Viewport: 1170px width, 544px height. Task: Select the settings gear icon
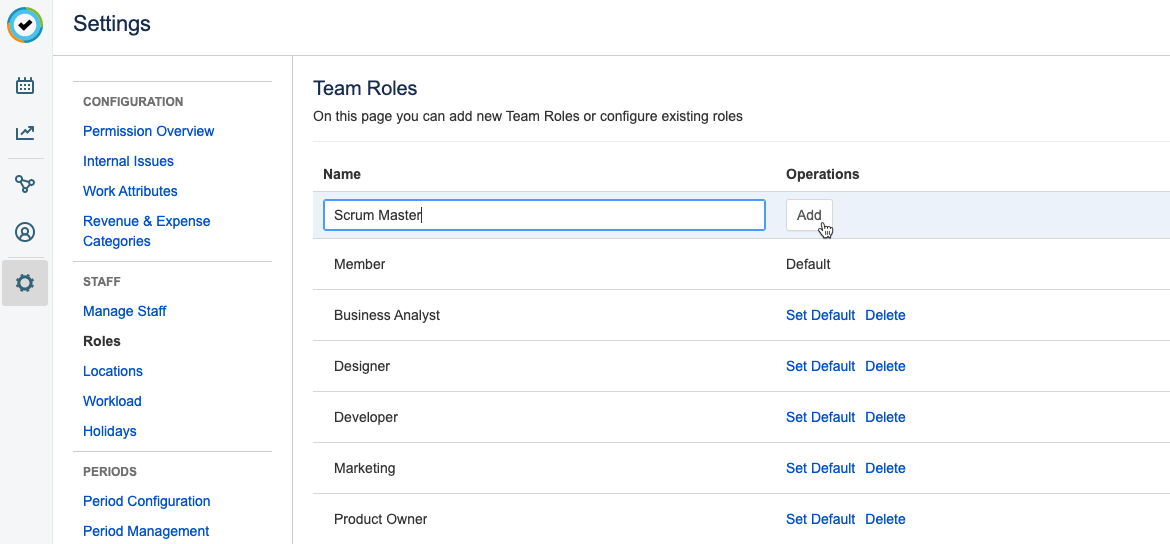(25, 283)
